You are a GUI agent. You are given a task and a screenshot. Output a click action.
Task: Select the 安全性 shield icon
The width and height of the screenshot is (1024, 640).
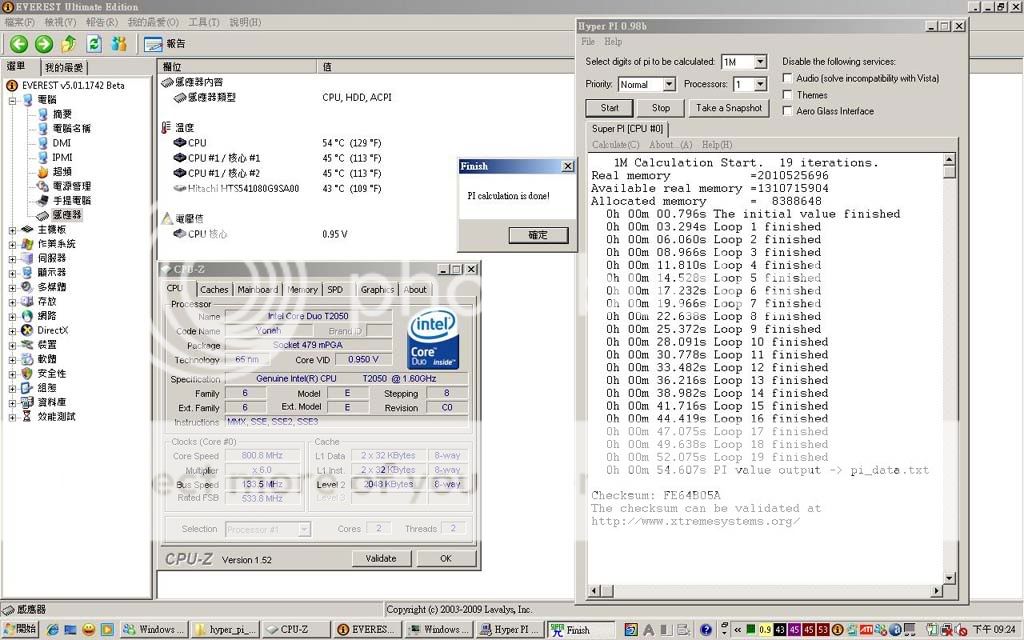(27, 373)
